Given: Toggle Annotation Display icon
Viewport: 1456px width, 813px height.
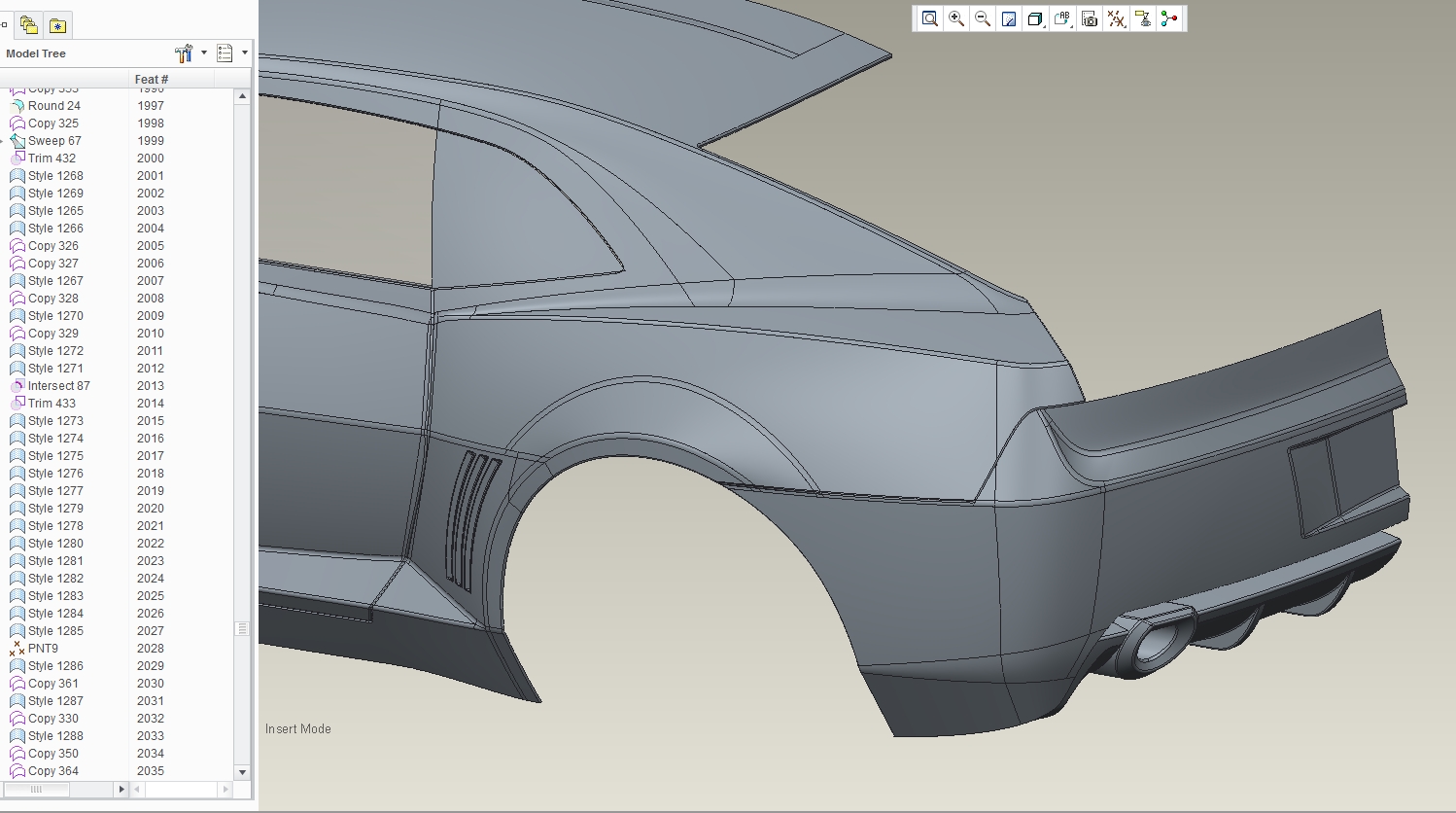Looking at the screenshot, I should tap(1143, 18).
